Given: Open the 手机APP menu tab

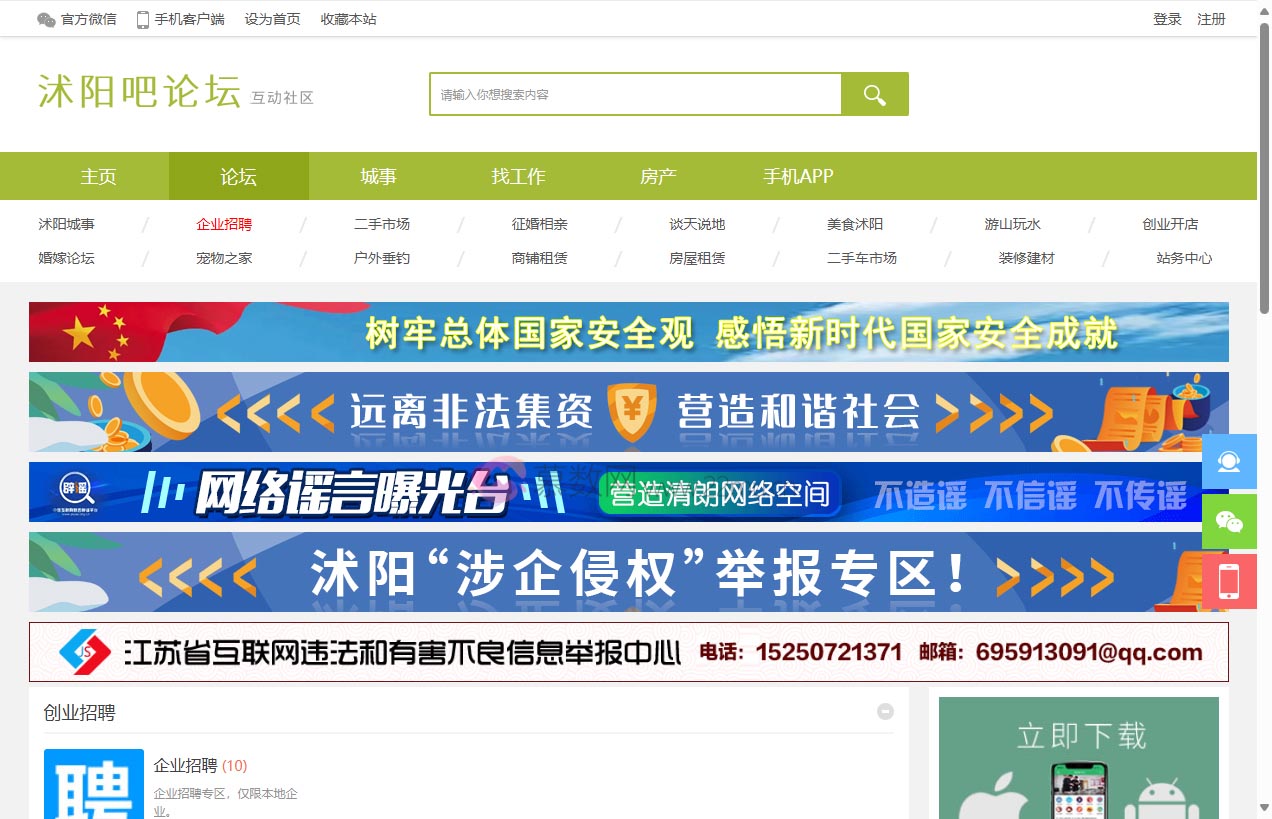Looking at the screenshot, I should (797, 176).
